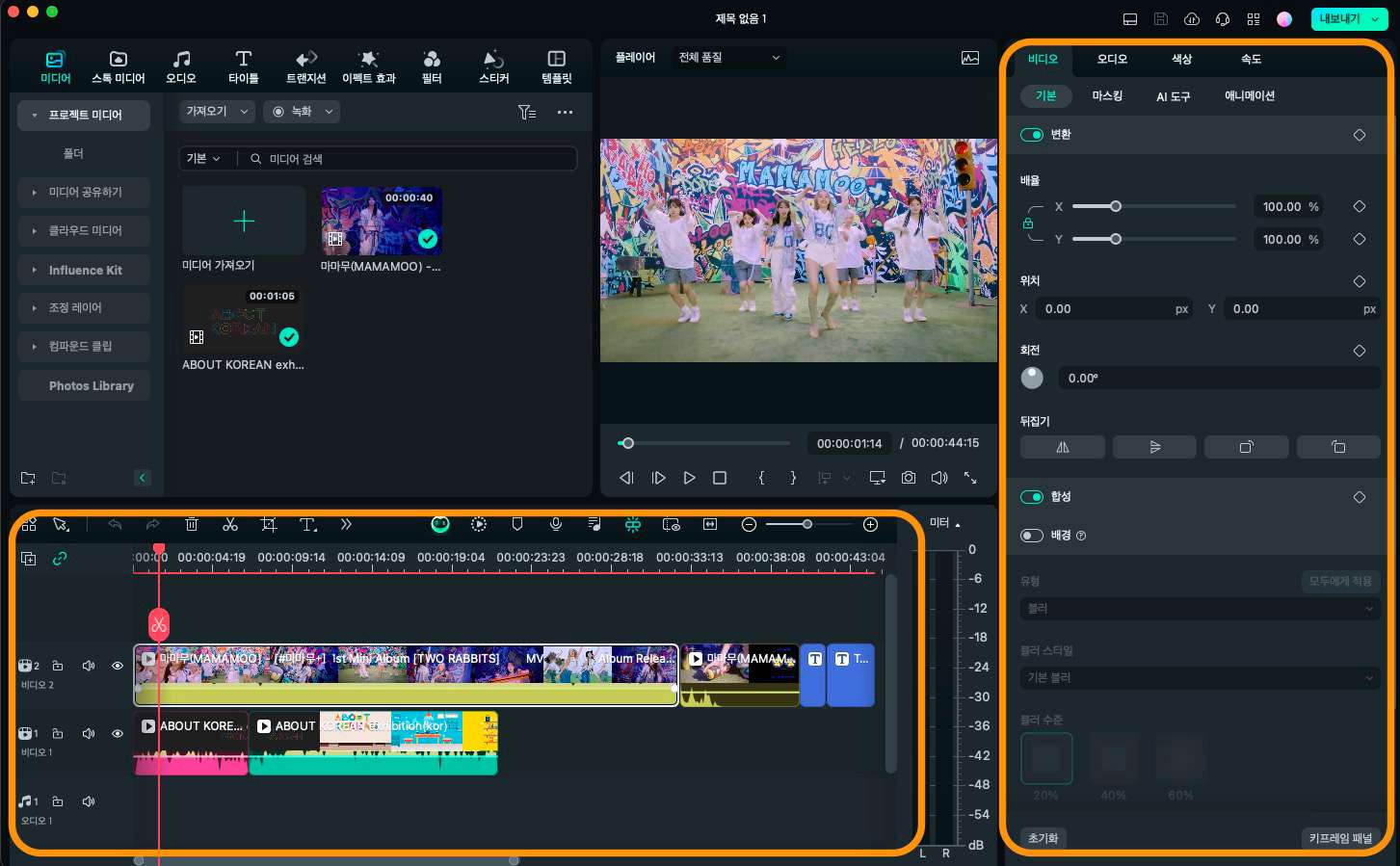Click the timeline zoom in plus icon

871,524
